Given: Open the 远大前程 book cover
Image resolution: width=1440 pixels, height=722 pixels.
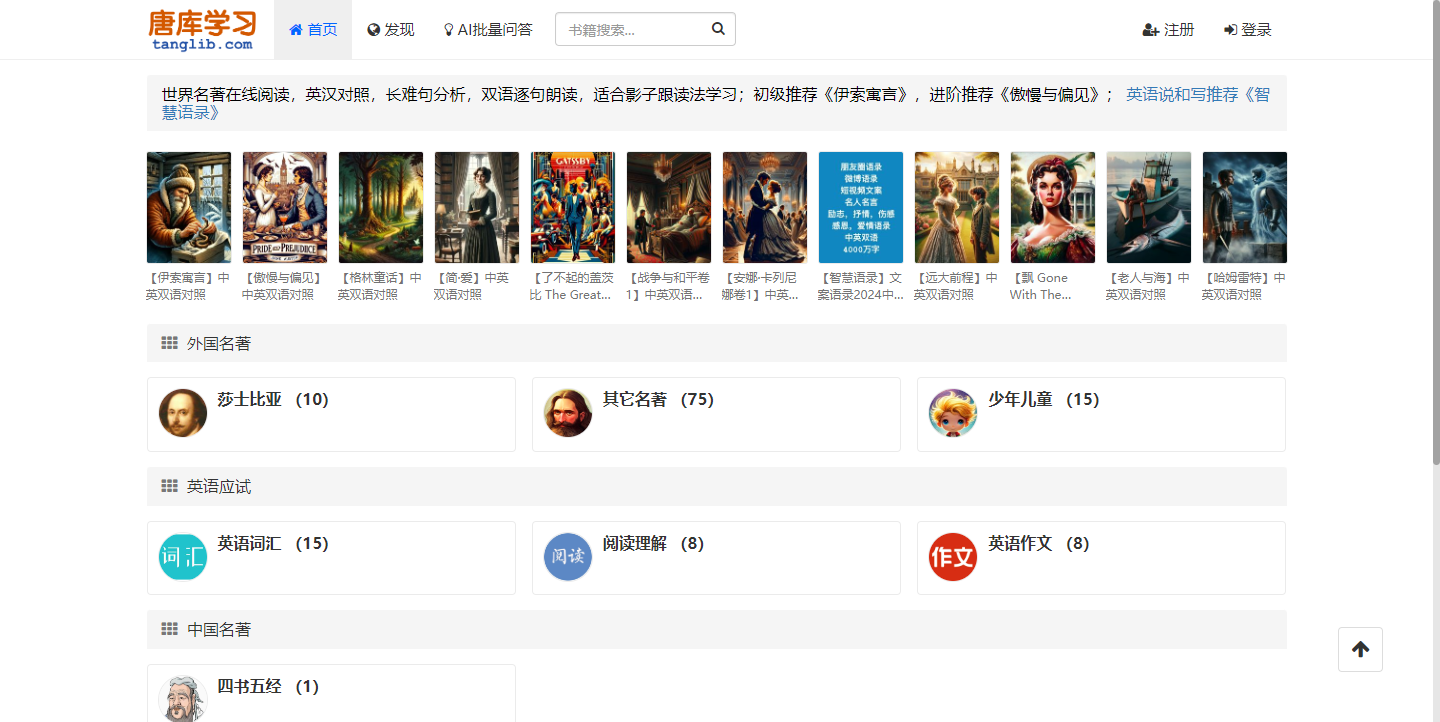Looking at the screenshot, I should [957, 207].
